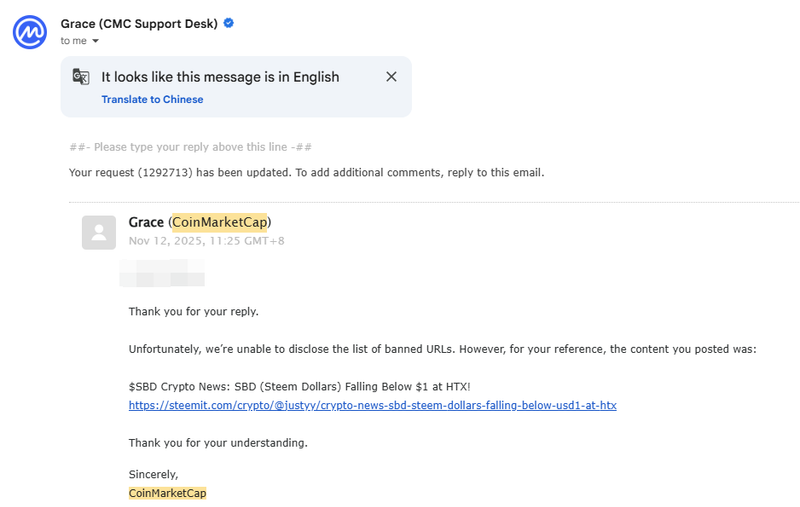The image size is (800, 507).
Task: Click highlighted "CoinMarketCap" in the signature
Action: click(167, 493)
